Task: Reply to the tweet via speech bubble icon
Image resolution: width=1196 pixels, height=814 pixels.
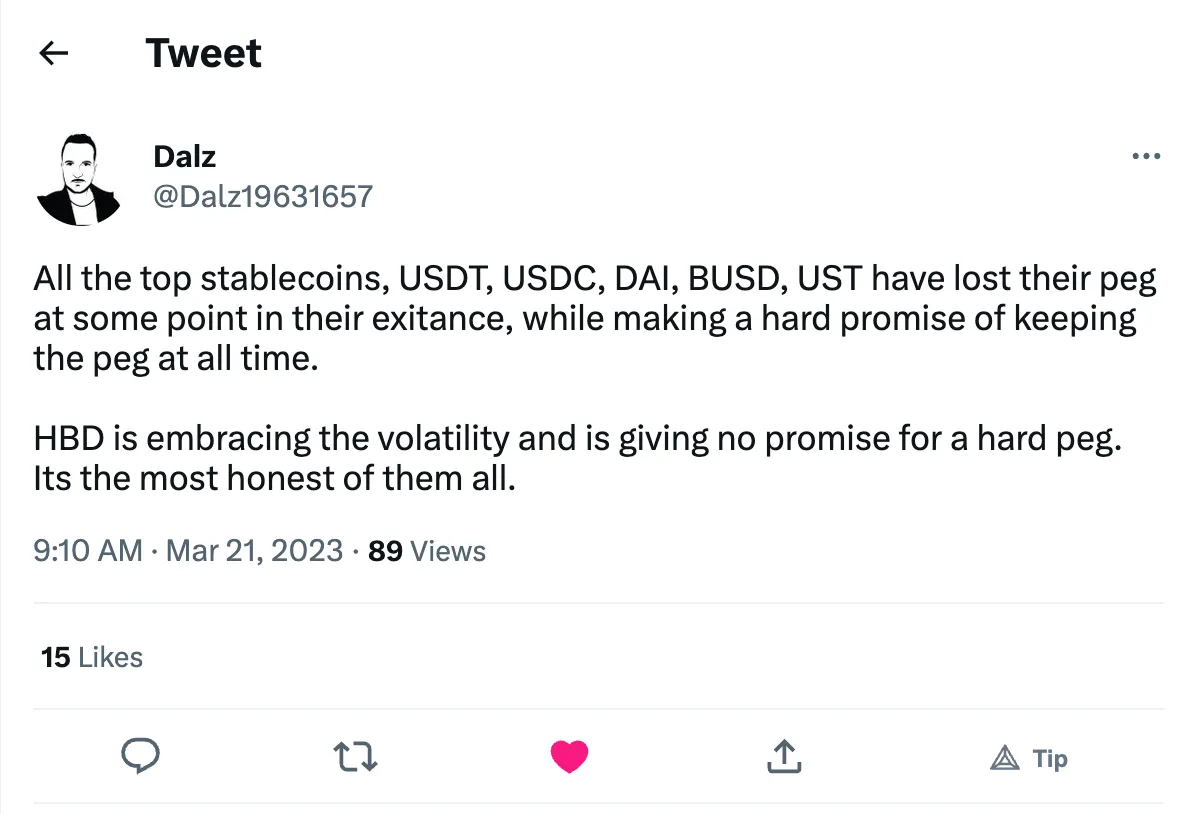Action: tap(140, 756)
